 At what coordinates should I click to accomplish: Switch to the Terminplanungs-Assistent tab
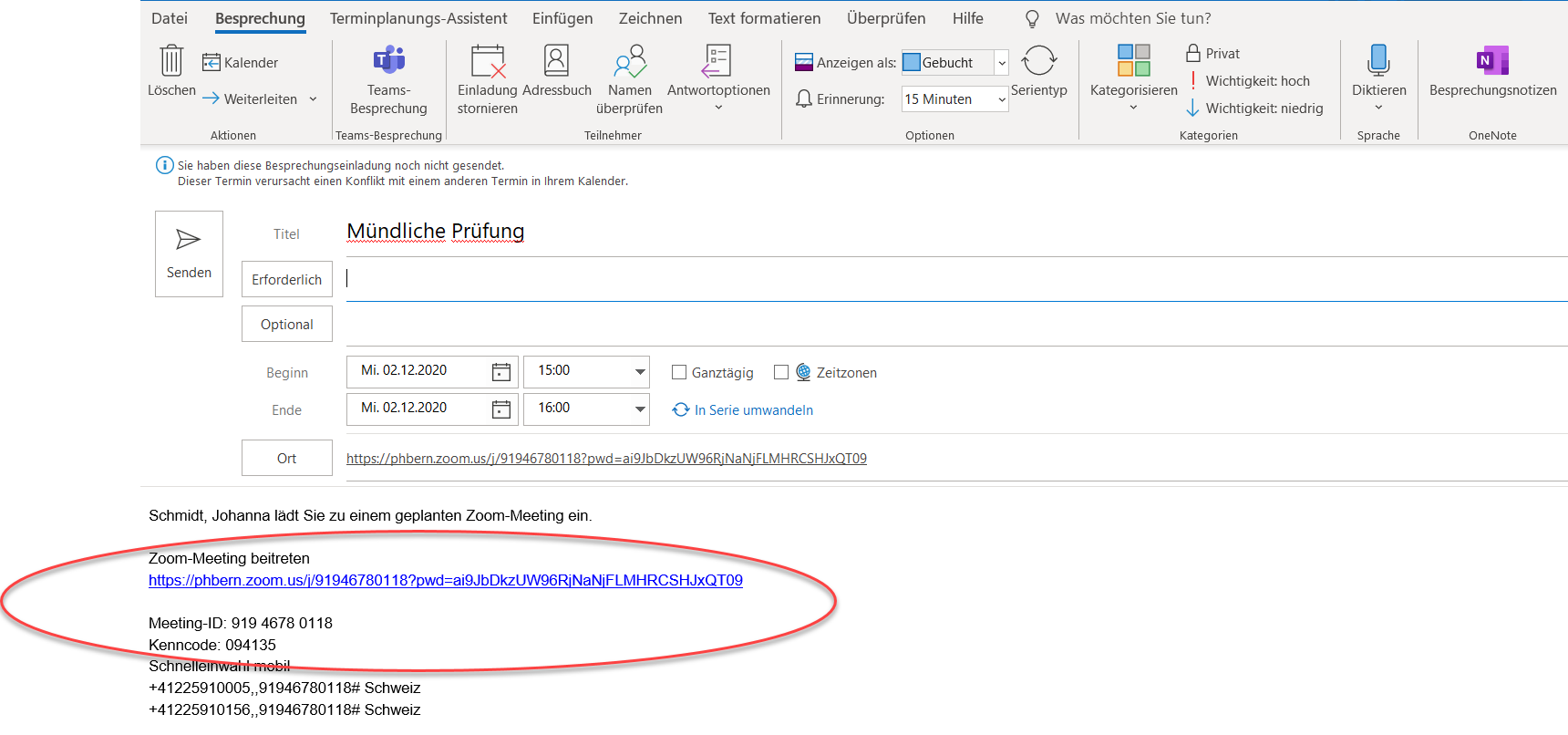tap(418, 18)
